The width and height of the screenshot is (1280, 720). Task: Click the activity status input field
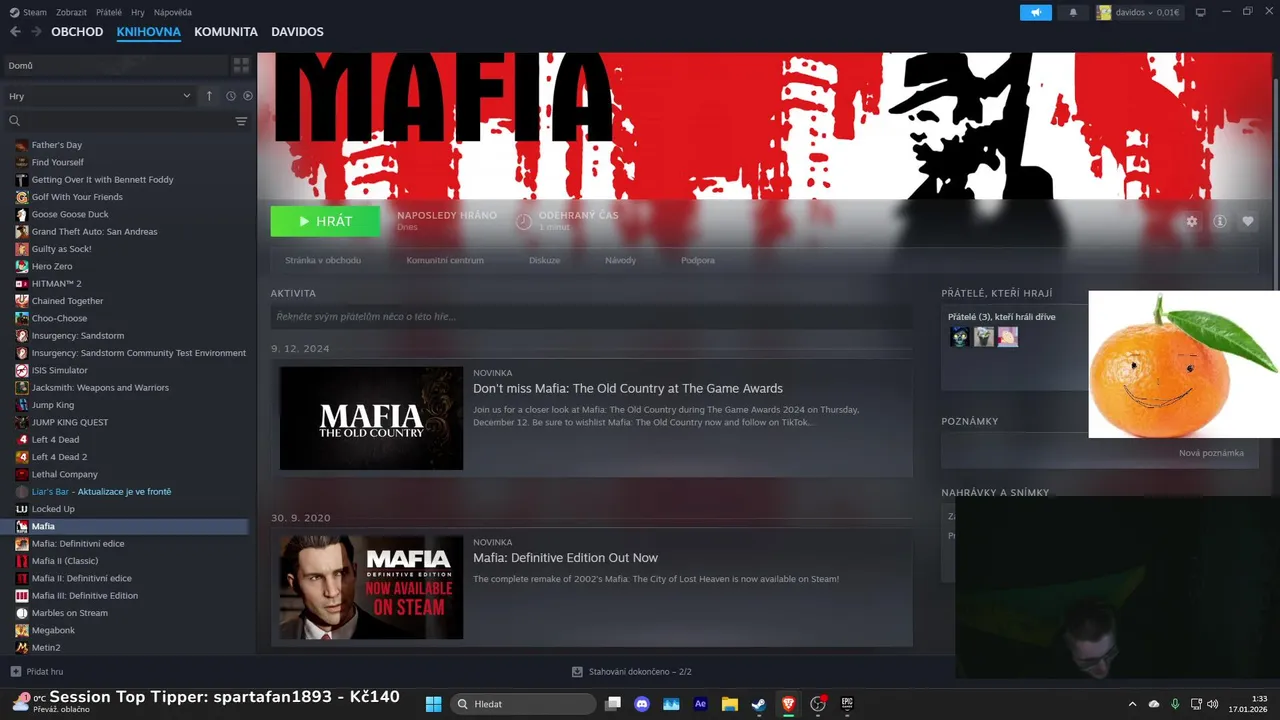tap(591, 317)
